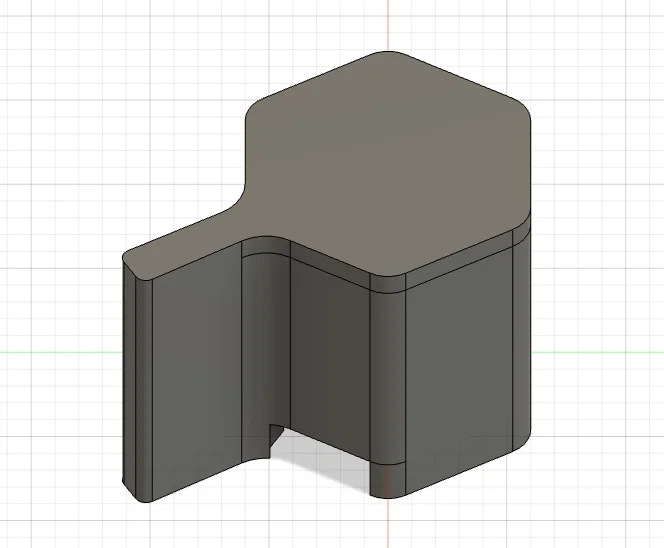This screenshot has height=548, width=664.
Task: Select the recessed inner wall face beside front corner
Action: (330, 360)
